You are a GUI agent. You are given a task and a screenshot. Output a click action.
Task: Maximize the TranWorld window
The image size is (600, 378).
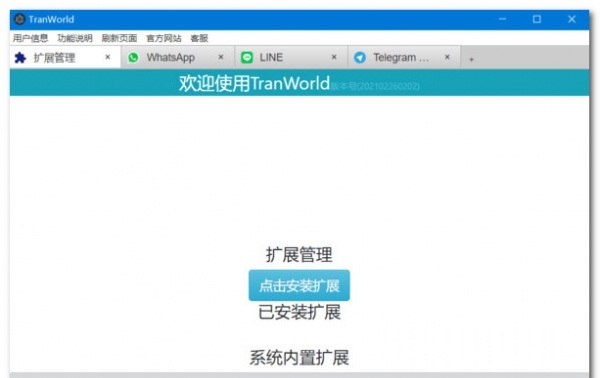click(537, 19)
